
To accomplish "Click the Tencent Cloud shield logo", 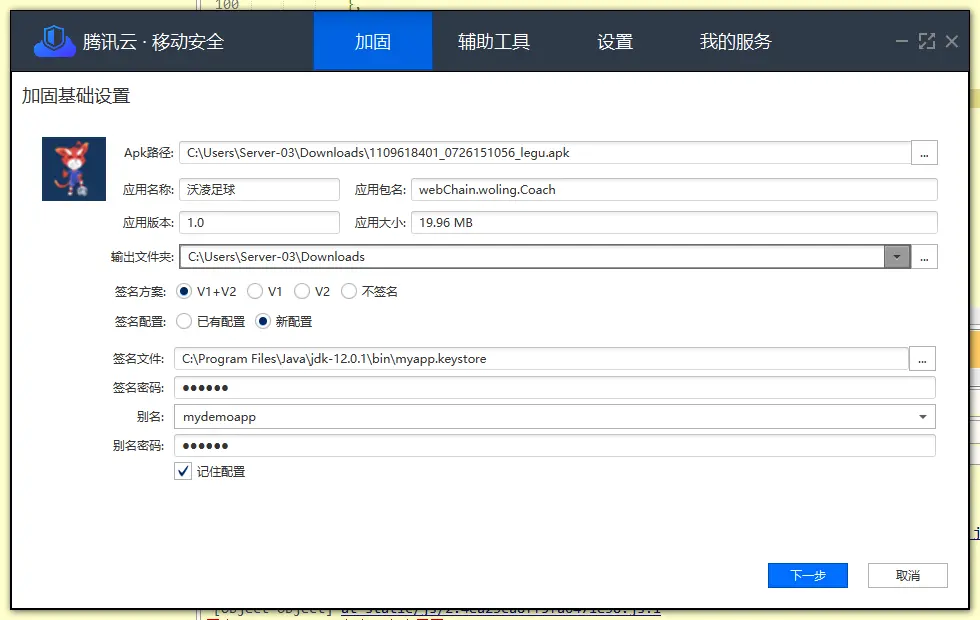I will pyautogui.click(x=54, y=41).
